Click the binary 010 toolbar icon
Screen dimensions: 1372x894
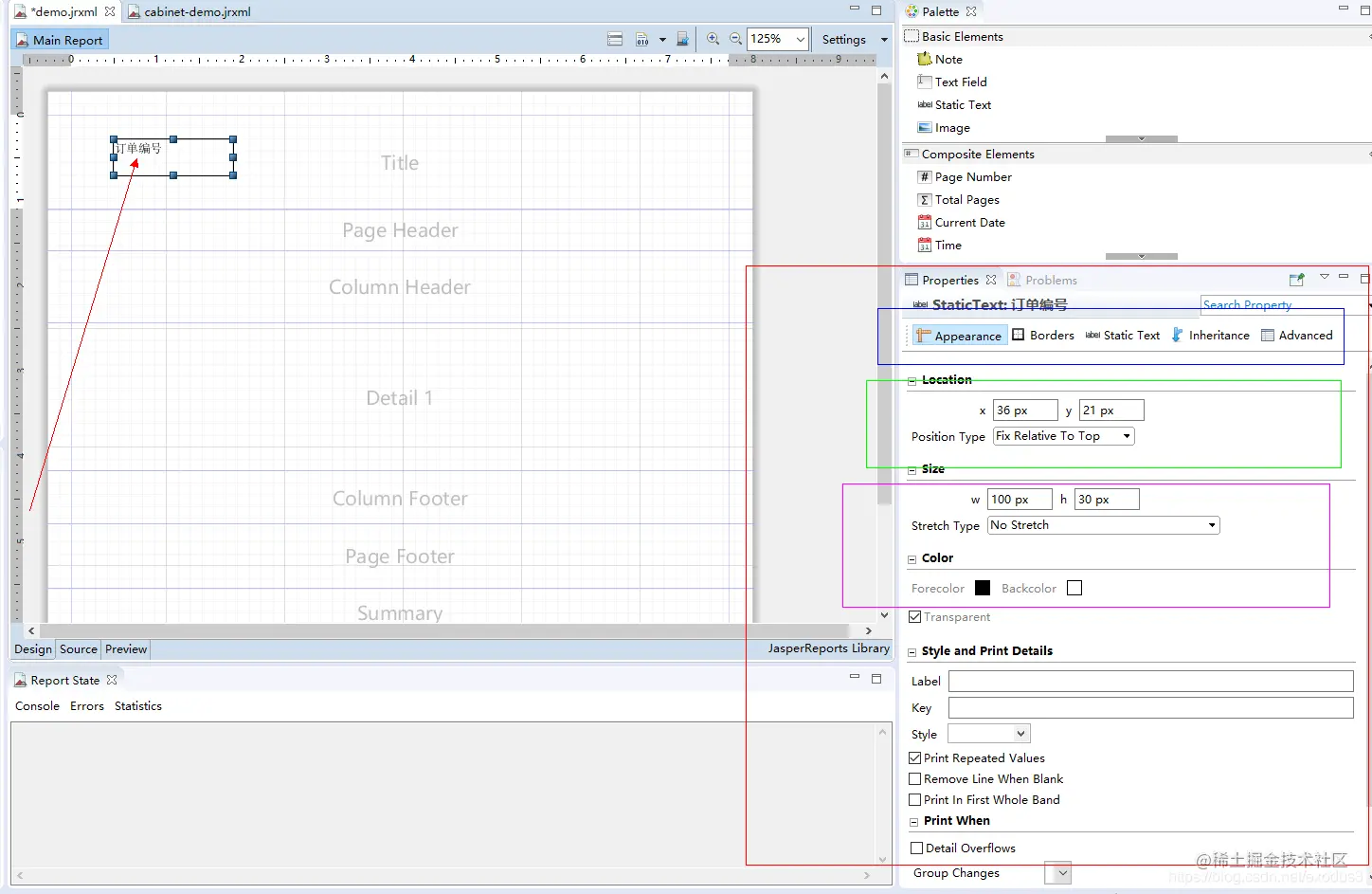[642, 39]
